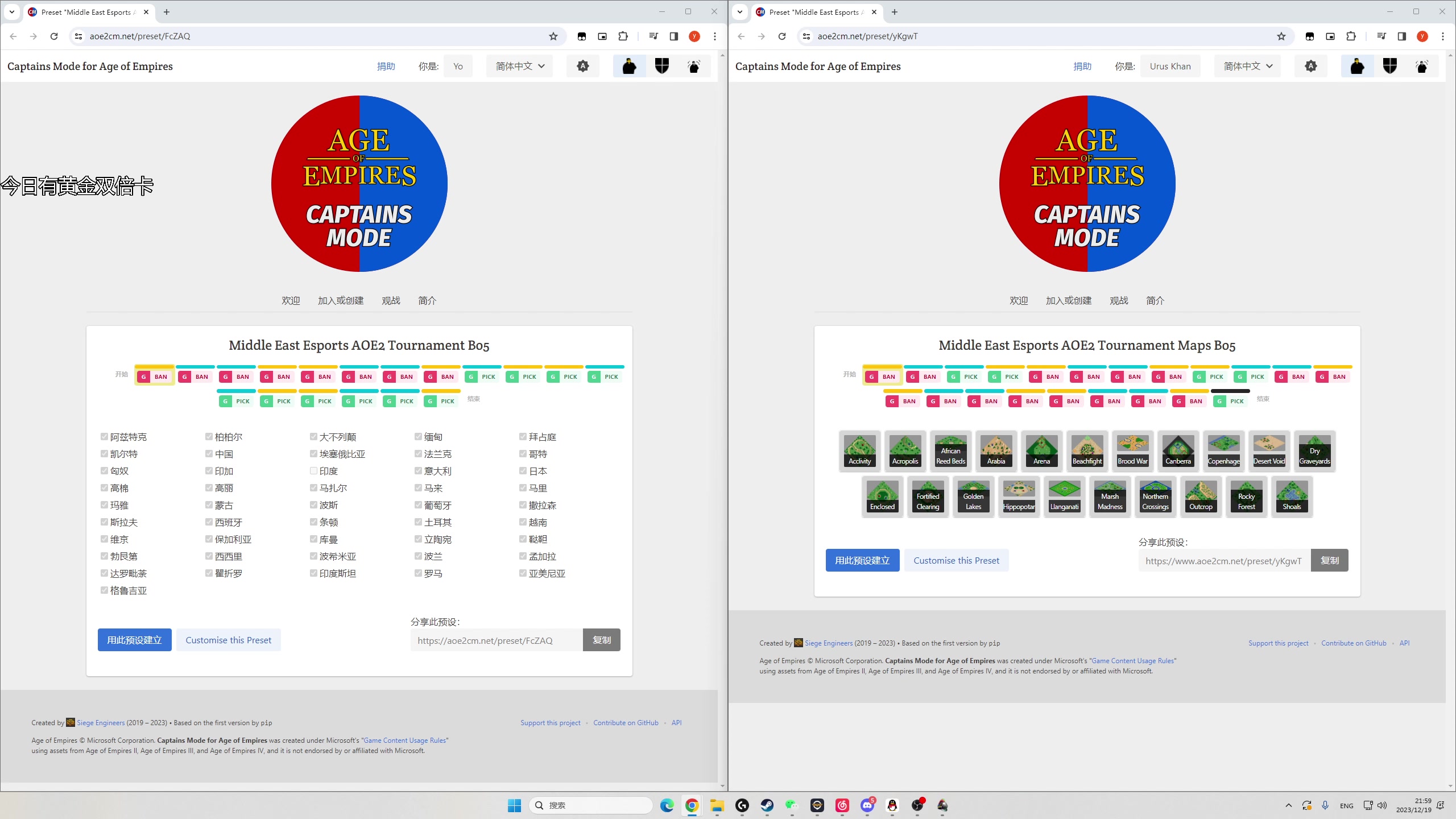Click the Urus Khan name field
The height and width of the screenshot is (819, 1456).
click(1170, 67)
